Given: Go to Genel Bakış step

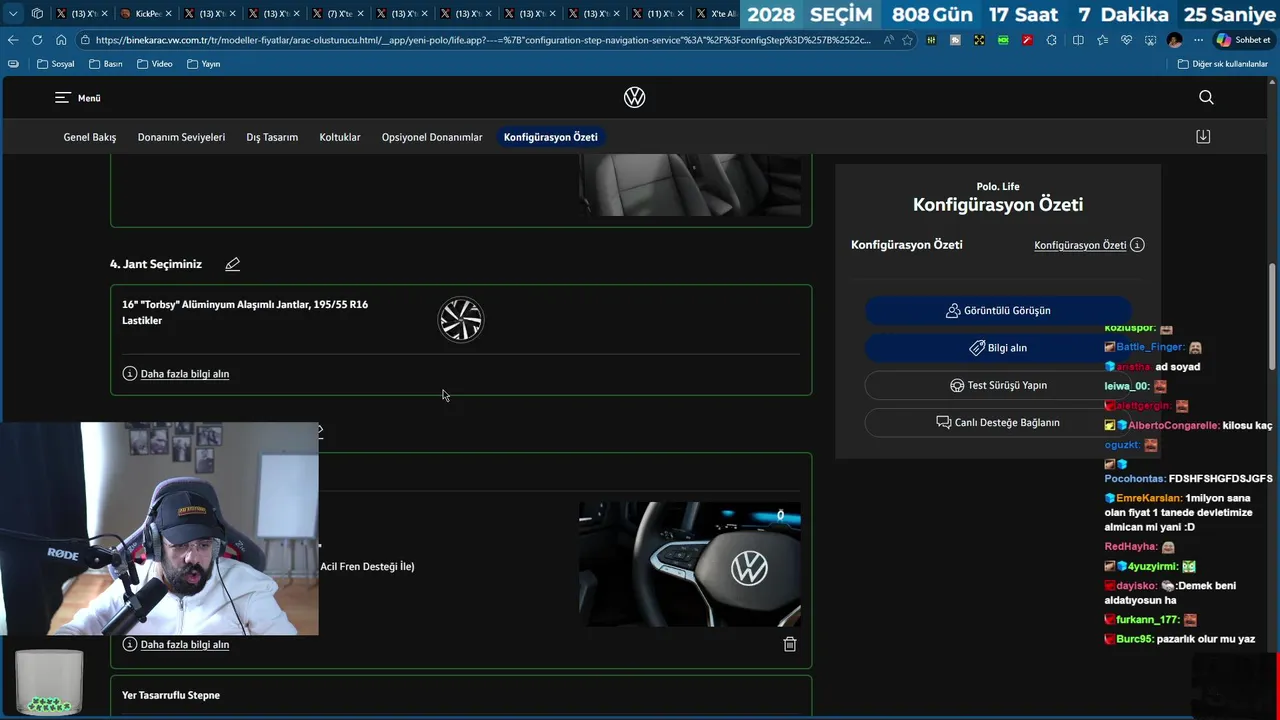Looking at the screenshot, I should 90,137.
